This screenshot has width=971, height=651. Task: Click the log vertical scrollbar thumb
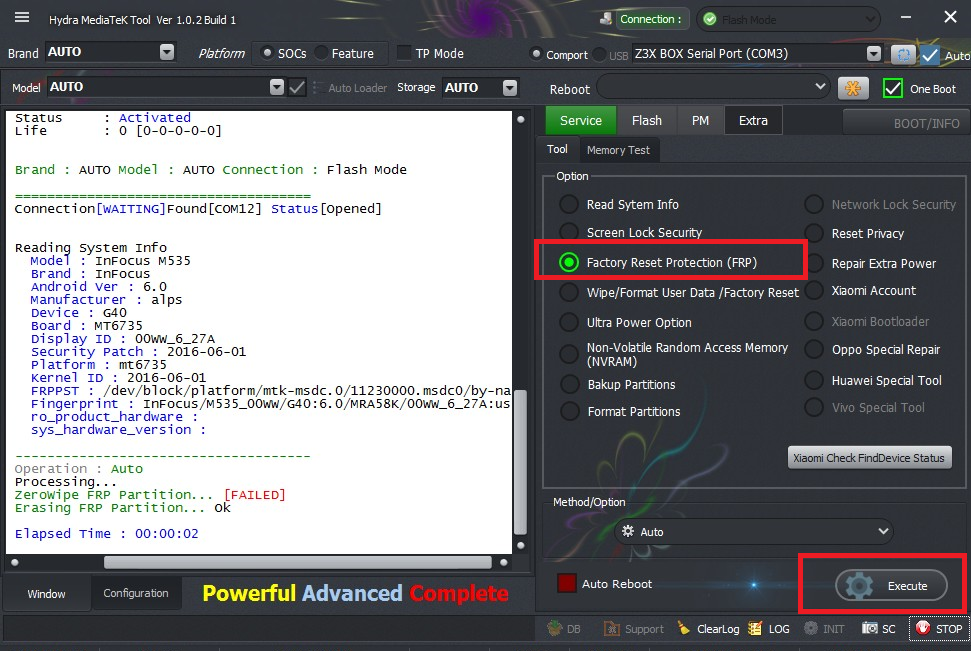[x=521, y=461]
